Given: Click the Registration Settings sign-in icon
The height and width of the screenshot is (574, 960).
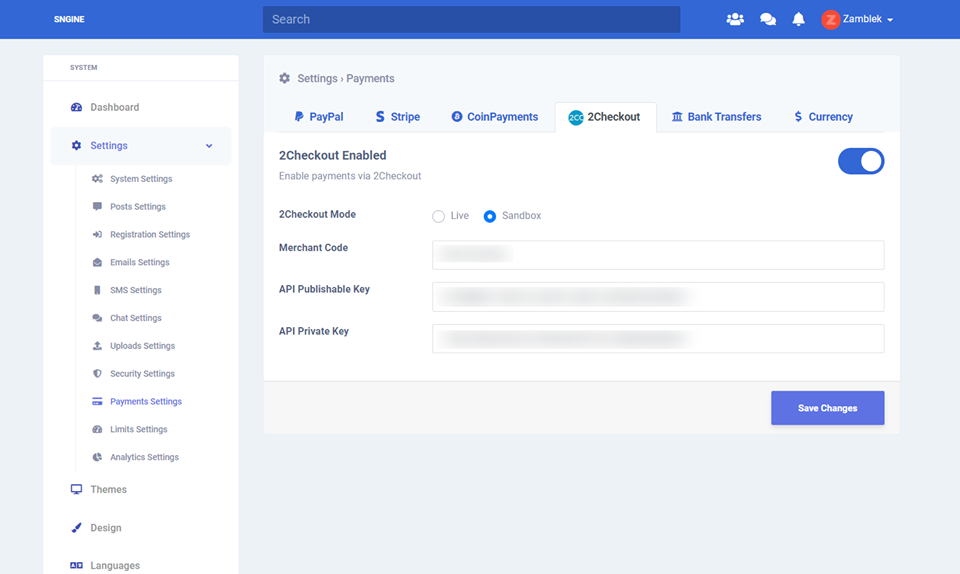Looking at the screenshot, I should 97,234.
